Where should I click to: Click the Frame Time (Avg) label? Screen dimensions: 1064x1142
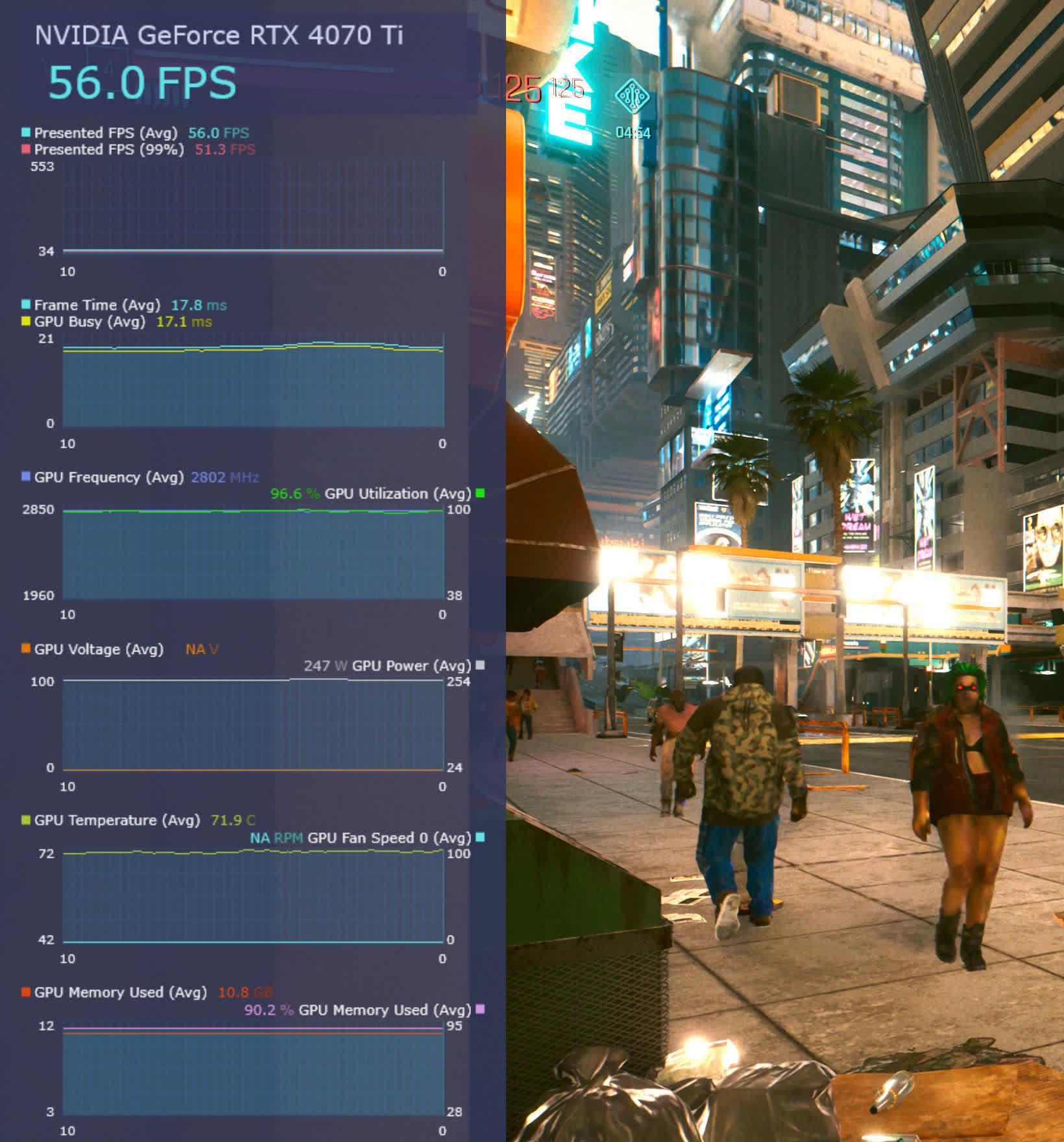97,305
